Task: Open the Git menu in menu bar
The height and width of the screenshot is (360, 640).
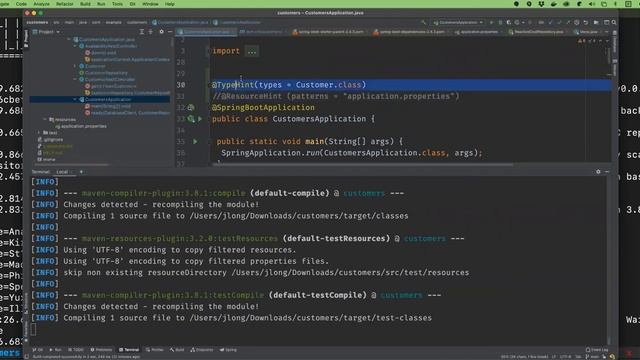Action: tap(132, 4)
